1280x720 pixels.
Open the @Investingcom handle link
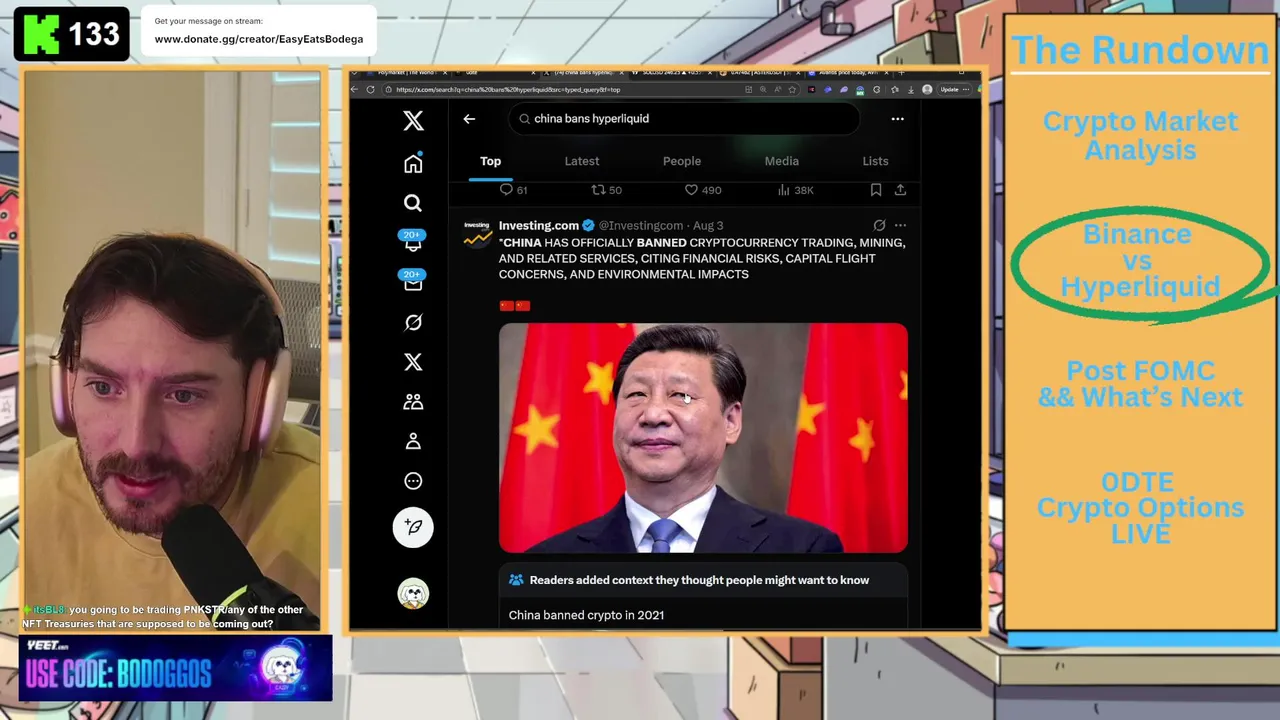[x=641, y=226]
